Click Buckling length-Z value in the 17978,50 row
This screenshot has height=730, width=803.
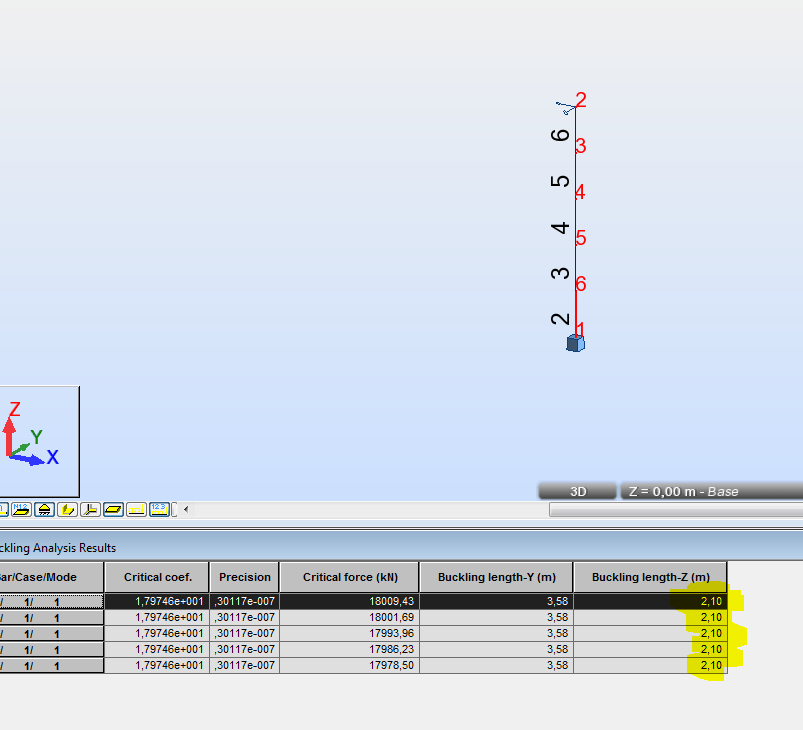click(x=650, y=665)
